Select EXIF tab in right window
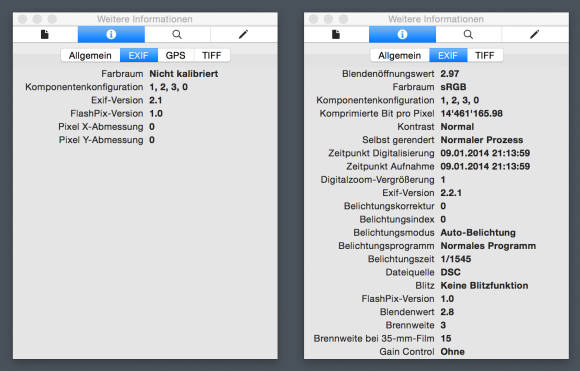This screenshot has width=580, height=371. pos(448,55)
